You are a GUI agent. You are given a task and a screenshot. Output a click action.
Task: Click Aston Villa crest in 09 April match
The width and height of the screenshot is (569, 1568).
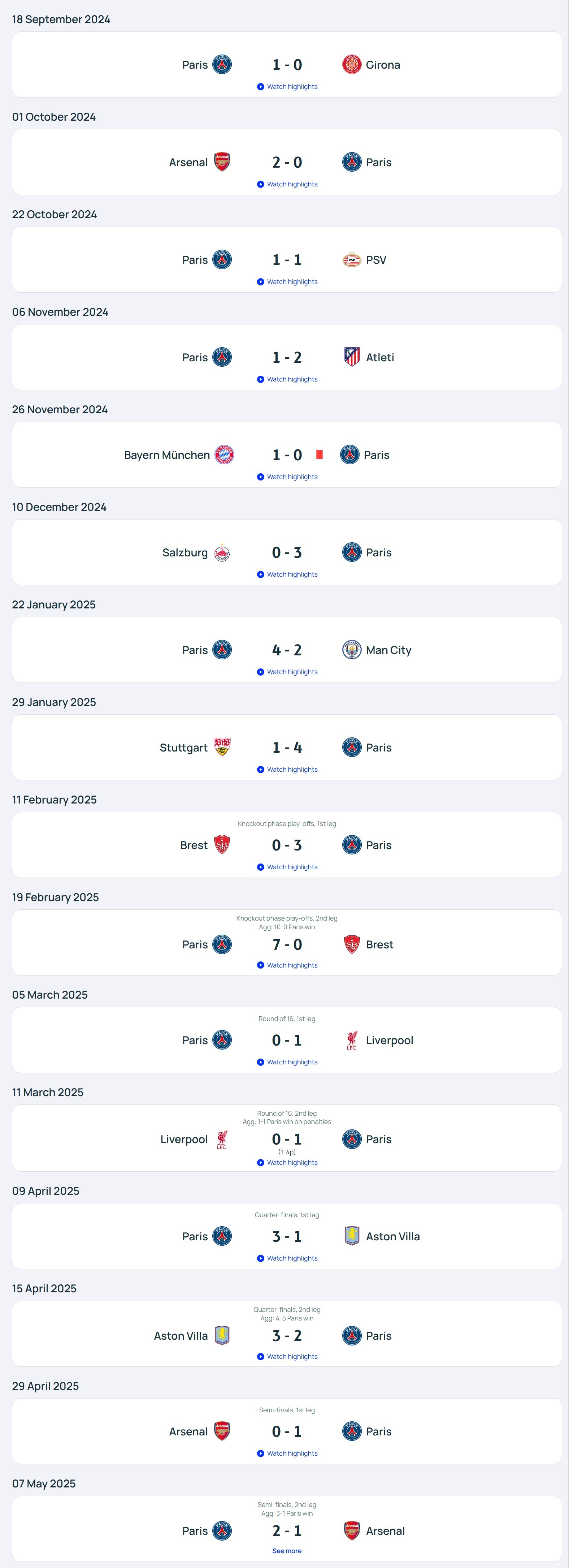[x=352, y=1236]
